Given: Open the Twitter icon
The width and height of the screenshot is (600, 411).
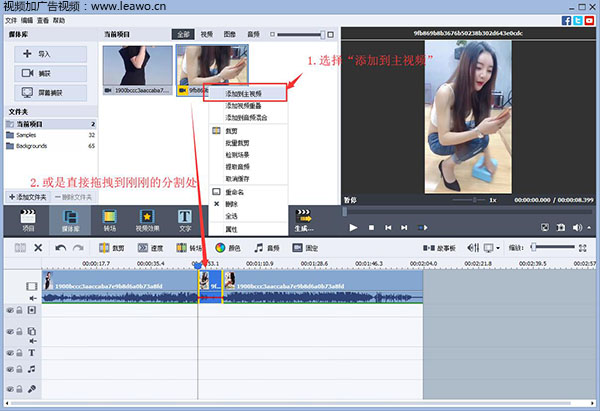Looking at the screenshot, I should point(578,20).
